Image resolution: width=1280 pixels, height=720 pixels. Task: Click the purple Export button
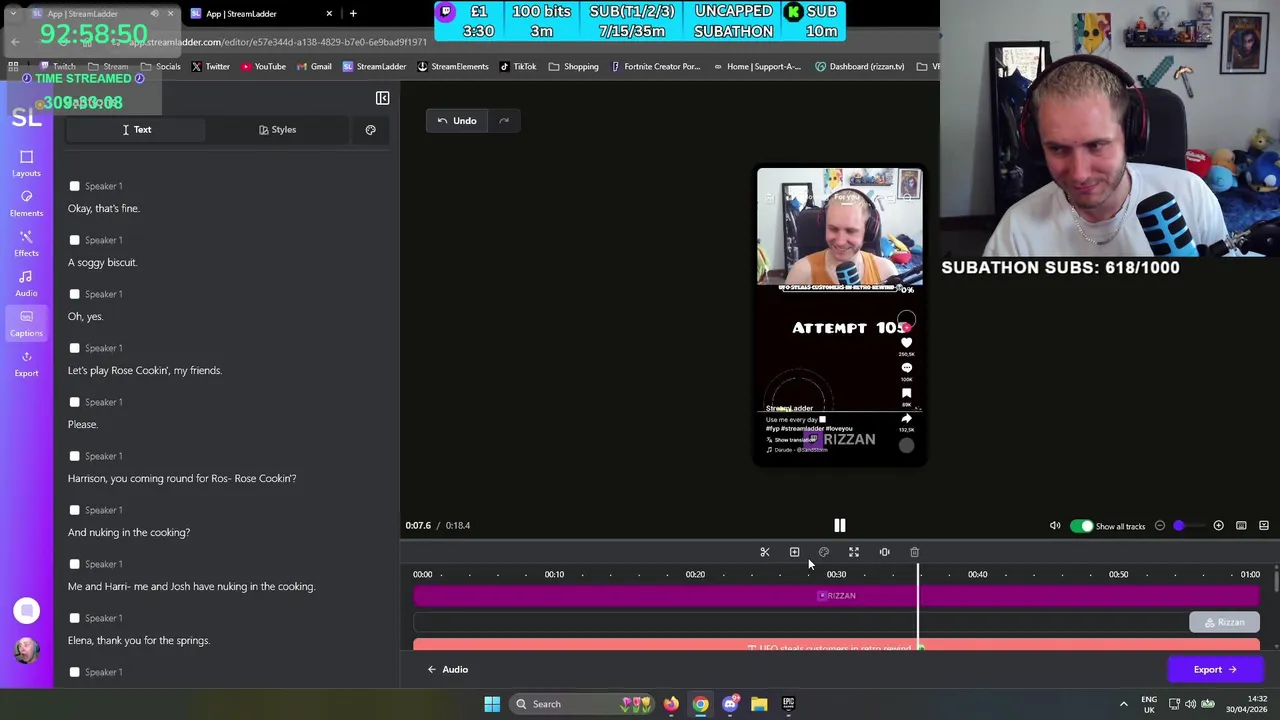pos(1215,670)
